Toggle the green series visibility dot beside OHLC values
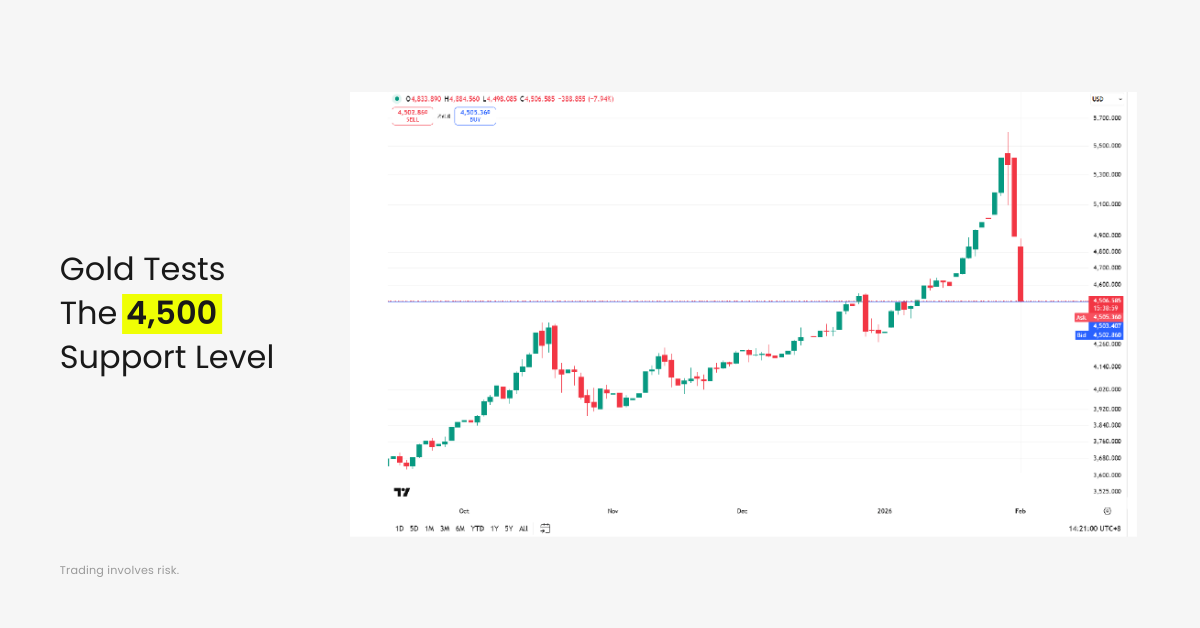 (398, 99)
